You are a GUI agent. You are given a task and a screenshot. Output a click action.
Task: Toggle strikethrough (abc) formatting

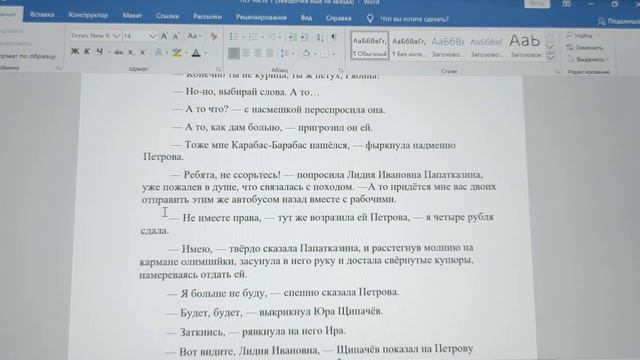(x=119, y=52)
